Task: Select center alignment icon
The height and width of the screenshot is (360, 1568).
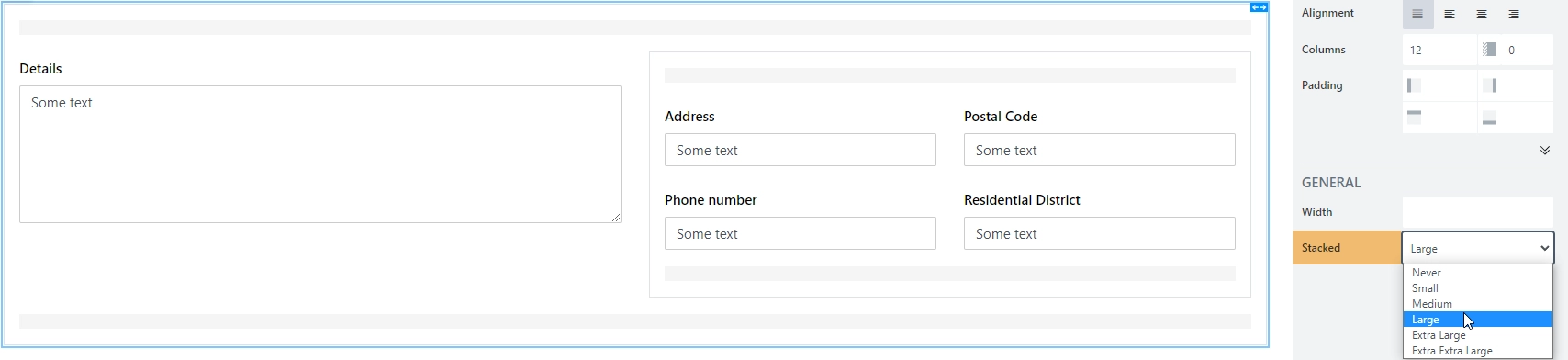Action: [x=1482, y=15]
